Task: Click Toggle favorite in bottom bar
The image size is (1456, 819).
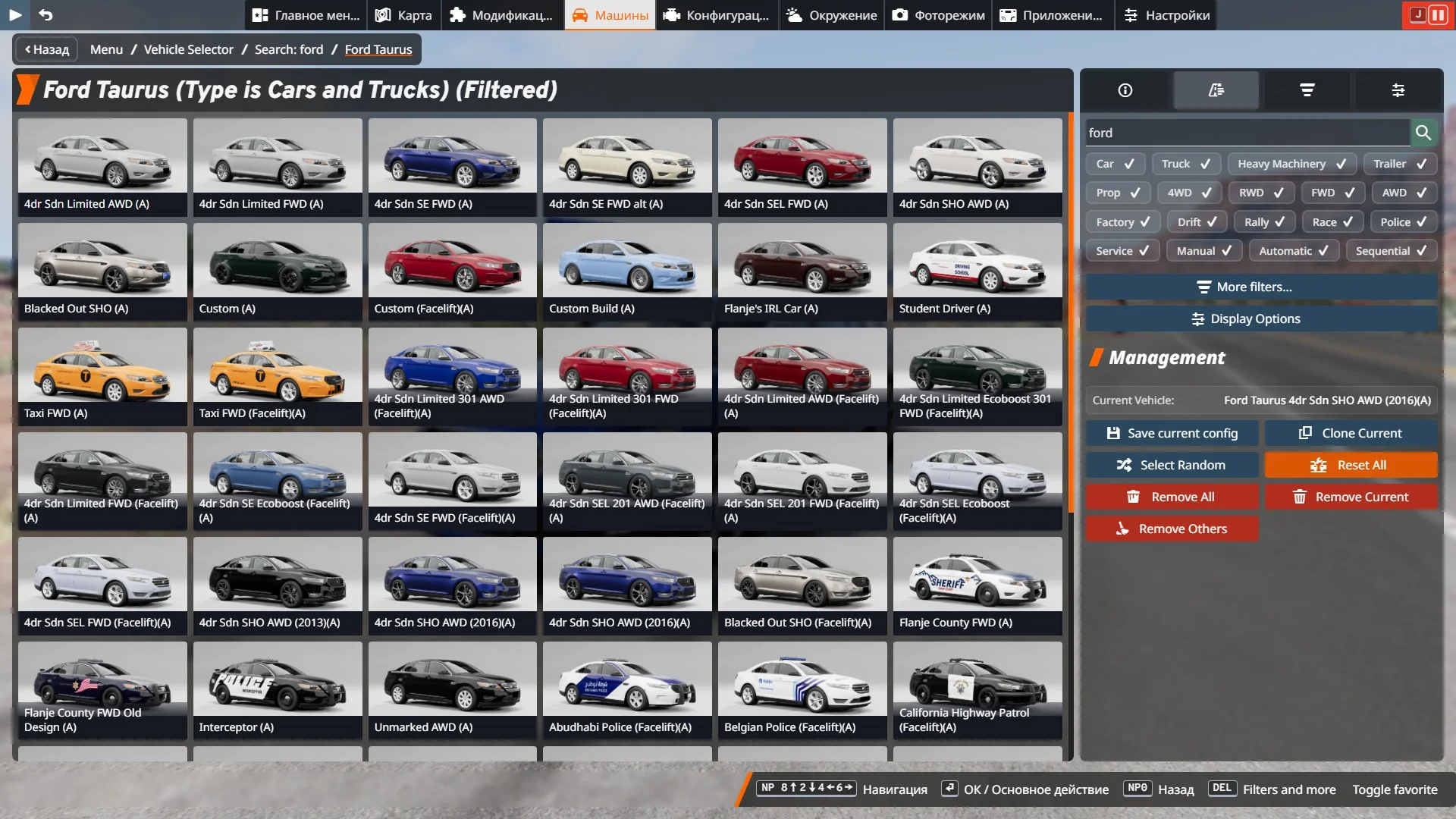Action: (x=1395, y=789)
